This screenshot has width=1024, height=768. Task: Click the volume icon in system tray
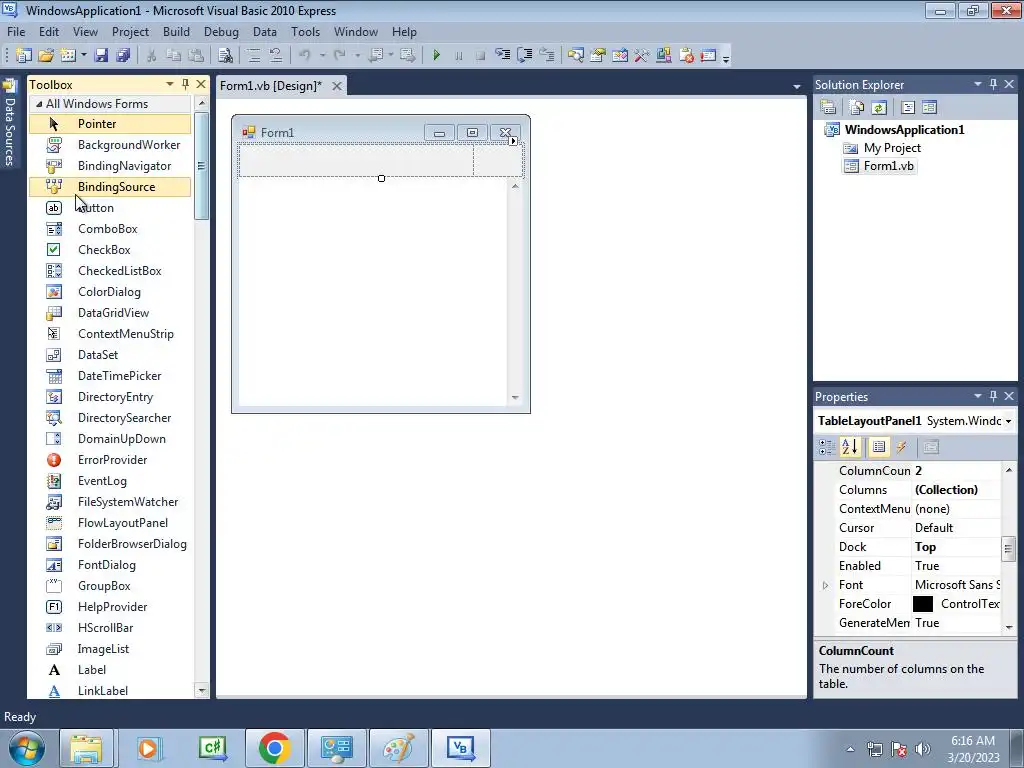click(x=923, y=749)
